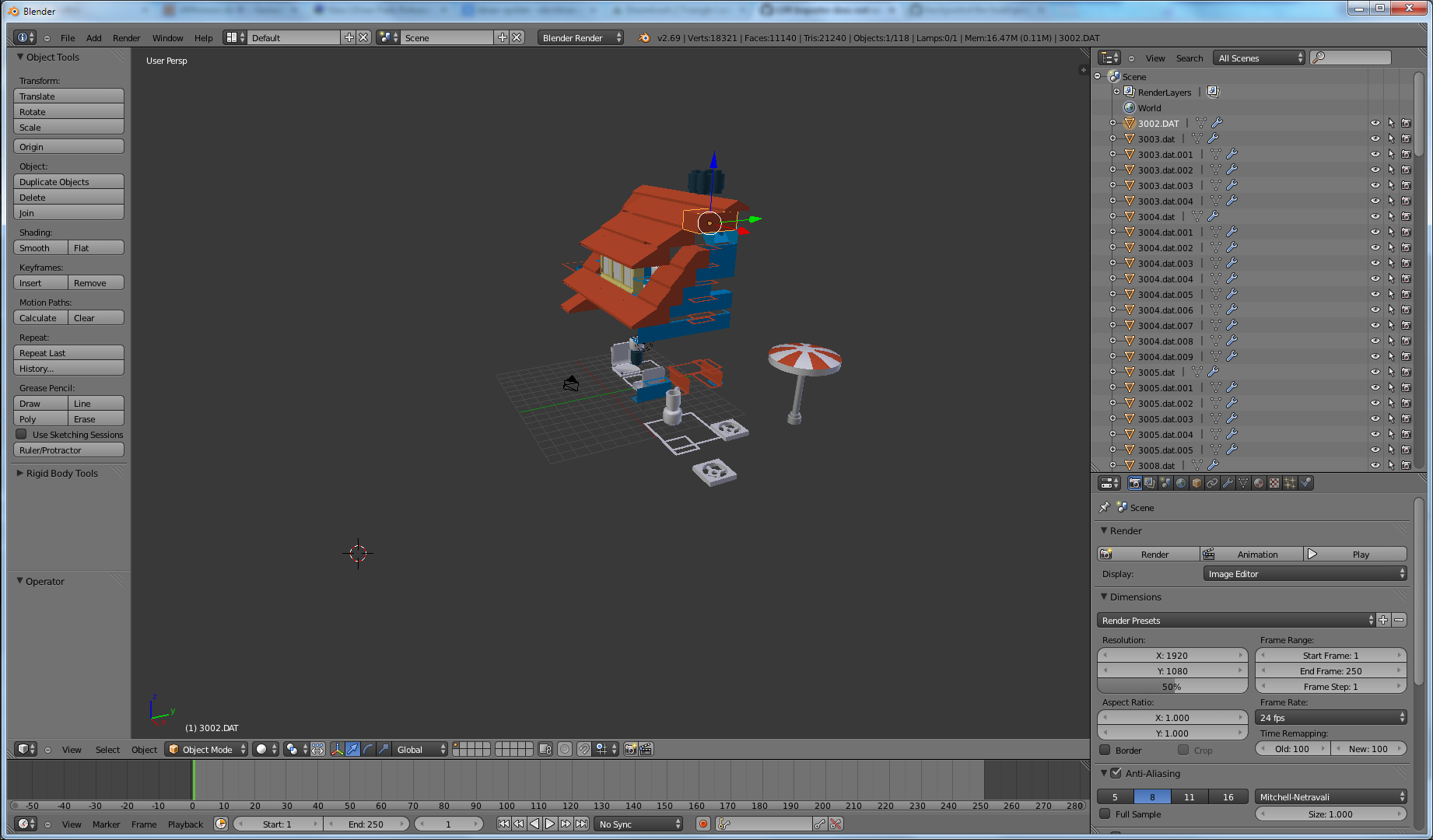Open the Window menu
Screen dimensions: 1433x840
point(167,37)
